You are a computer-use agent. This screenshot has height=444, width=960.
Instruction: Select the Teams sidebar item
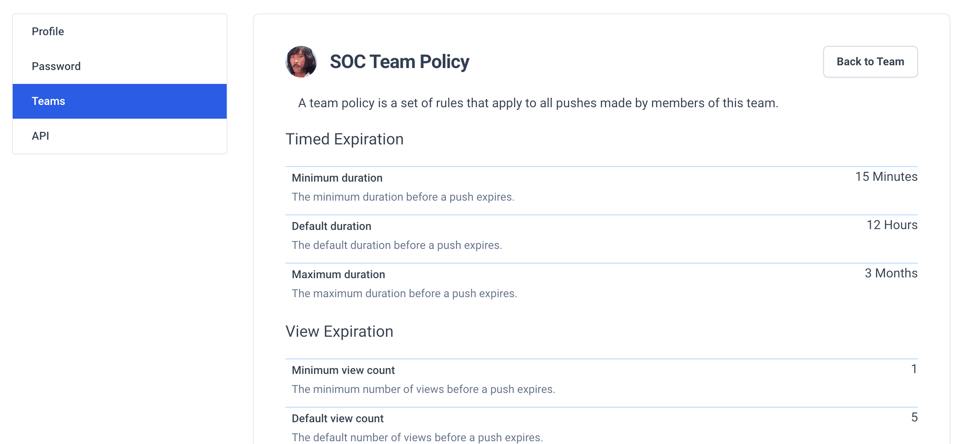(48, 101)
